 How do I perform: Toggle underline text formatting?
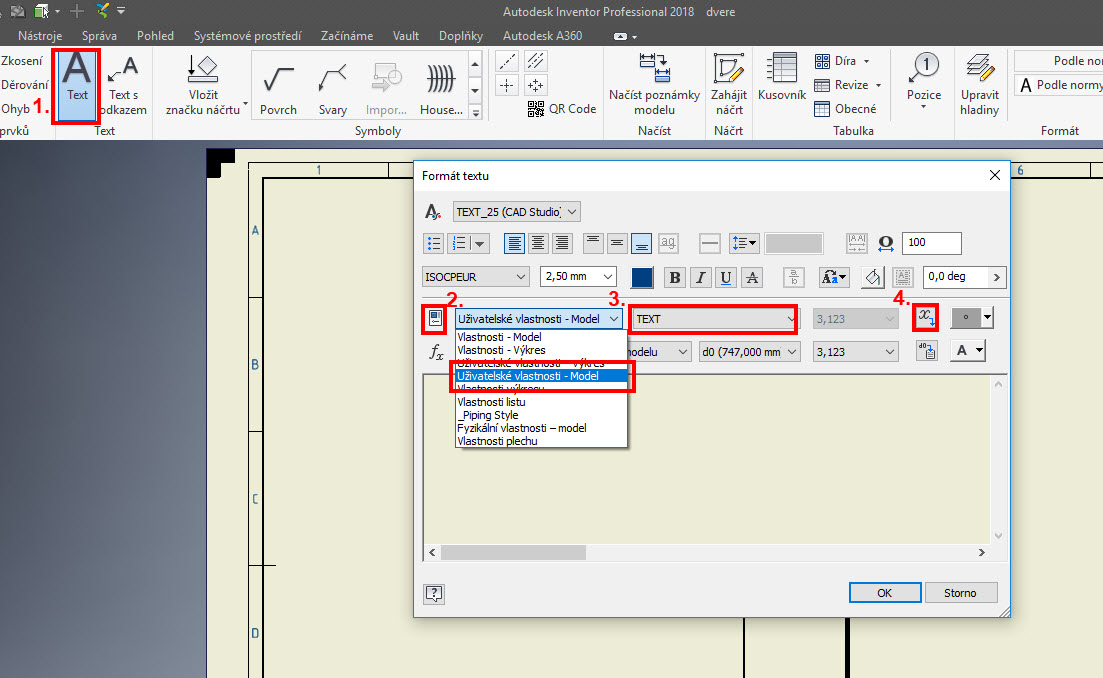[726, 277]
